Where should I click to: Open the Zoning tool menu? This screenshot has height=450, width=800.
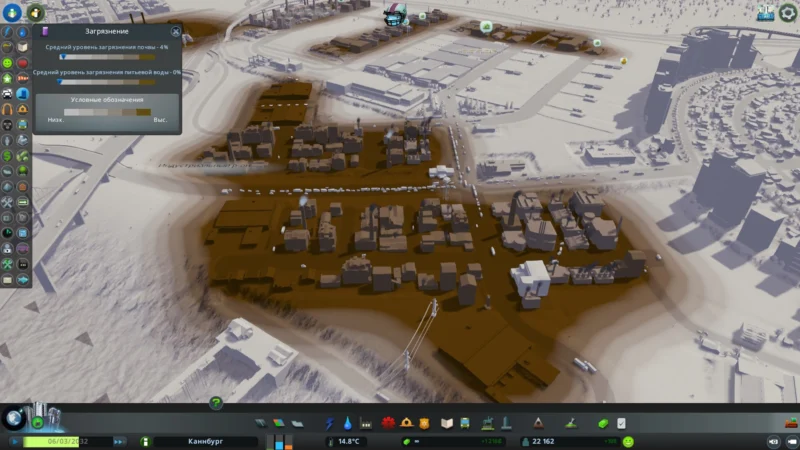click(x=279, y=423)
